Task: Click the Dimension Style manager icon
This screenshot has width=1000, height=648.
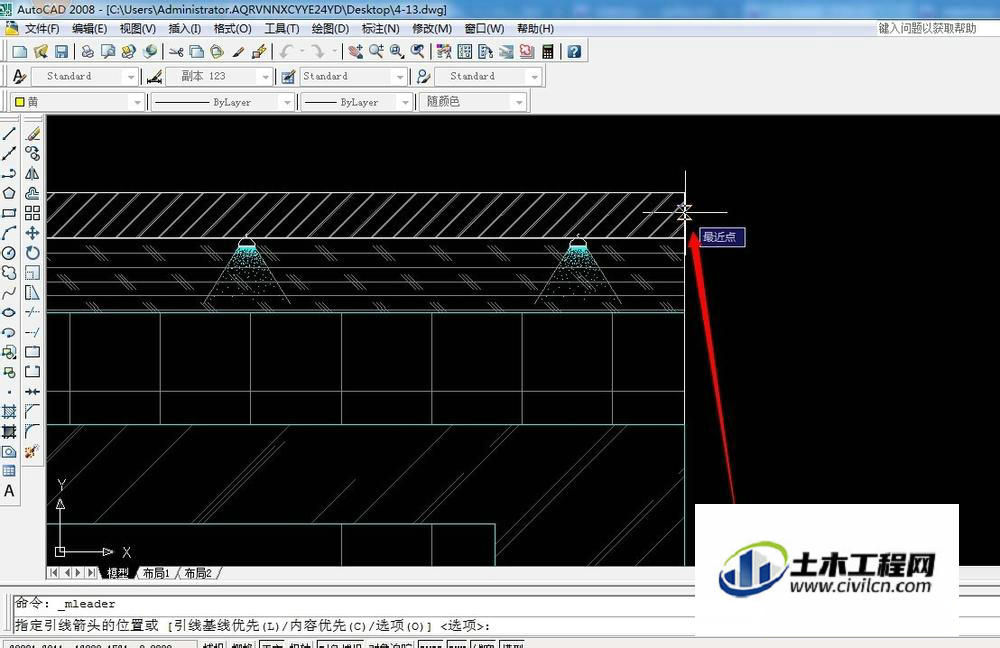Action: (154, 77)
